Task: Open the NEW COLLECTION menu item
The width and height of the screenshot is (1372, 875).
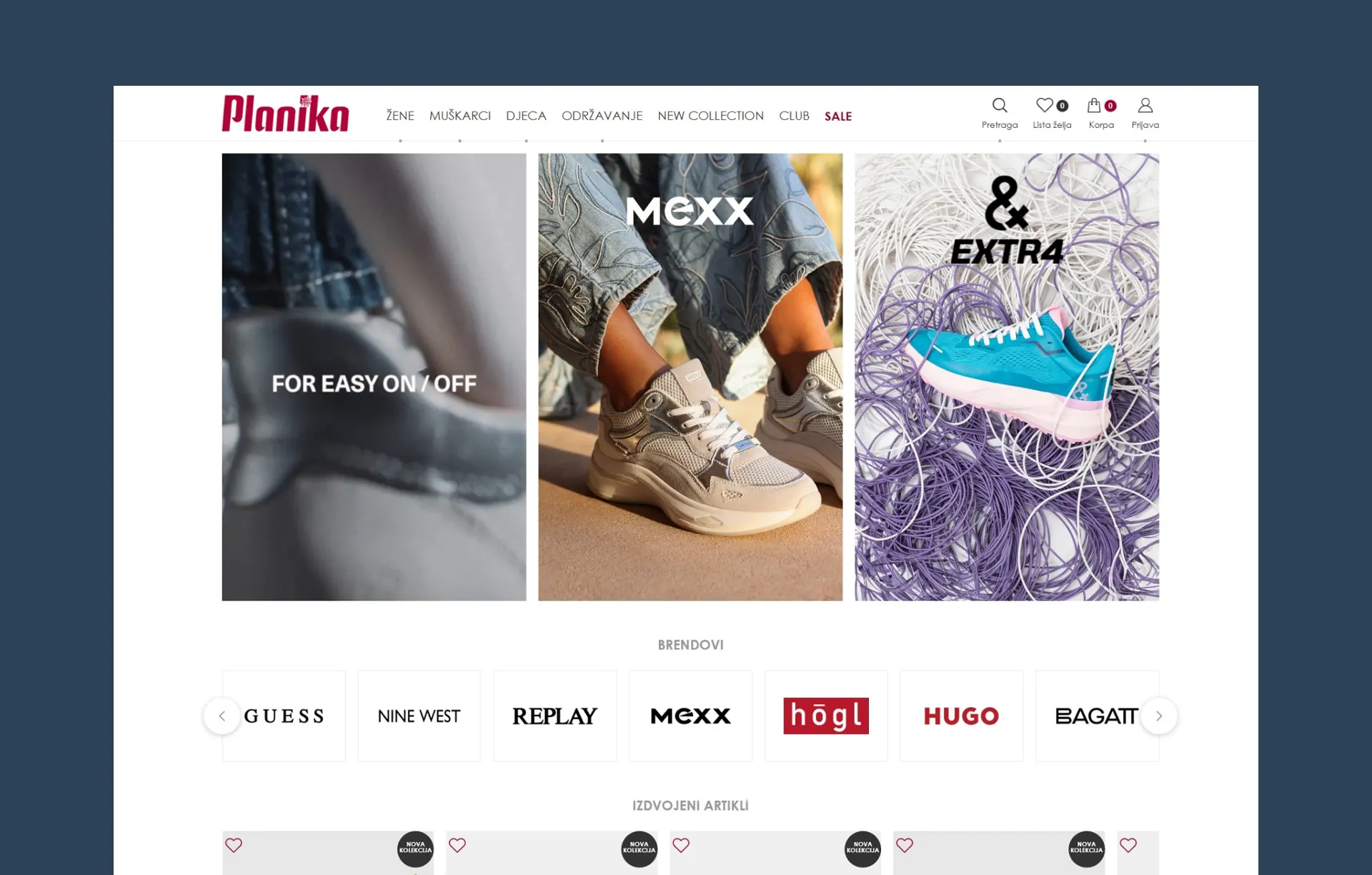Action: (710, 116)
